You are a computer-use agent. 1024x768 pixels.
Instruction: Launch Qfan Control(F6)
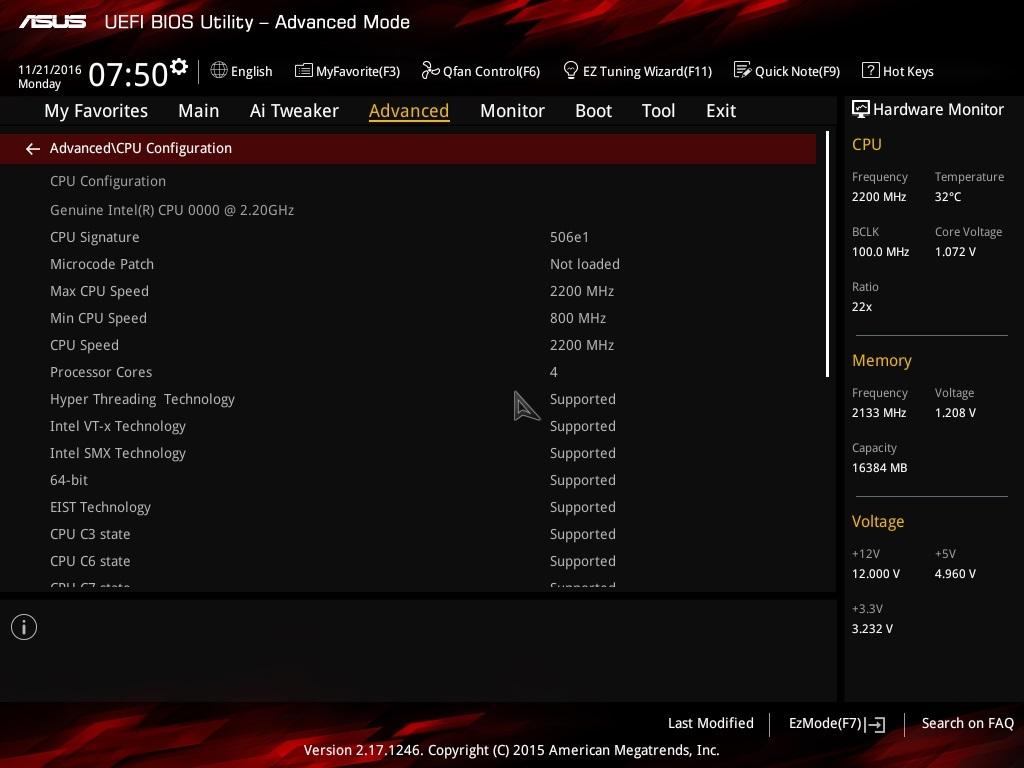481,71
